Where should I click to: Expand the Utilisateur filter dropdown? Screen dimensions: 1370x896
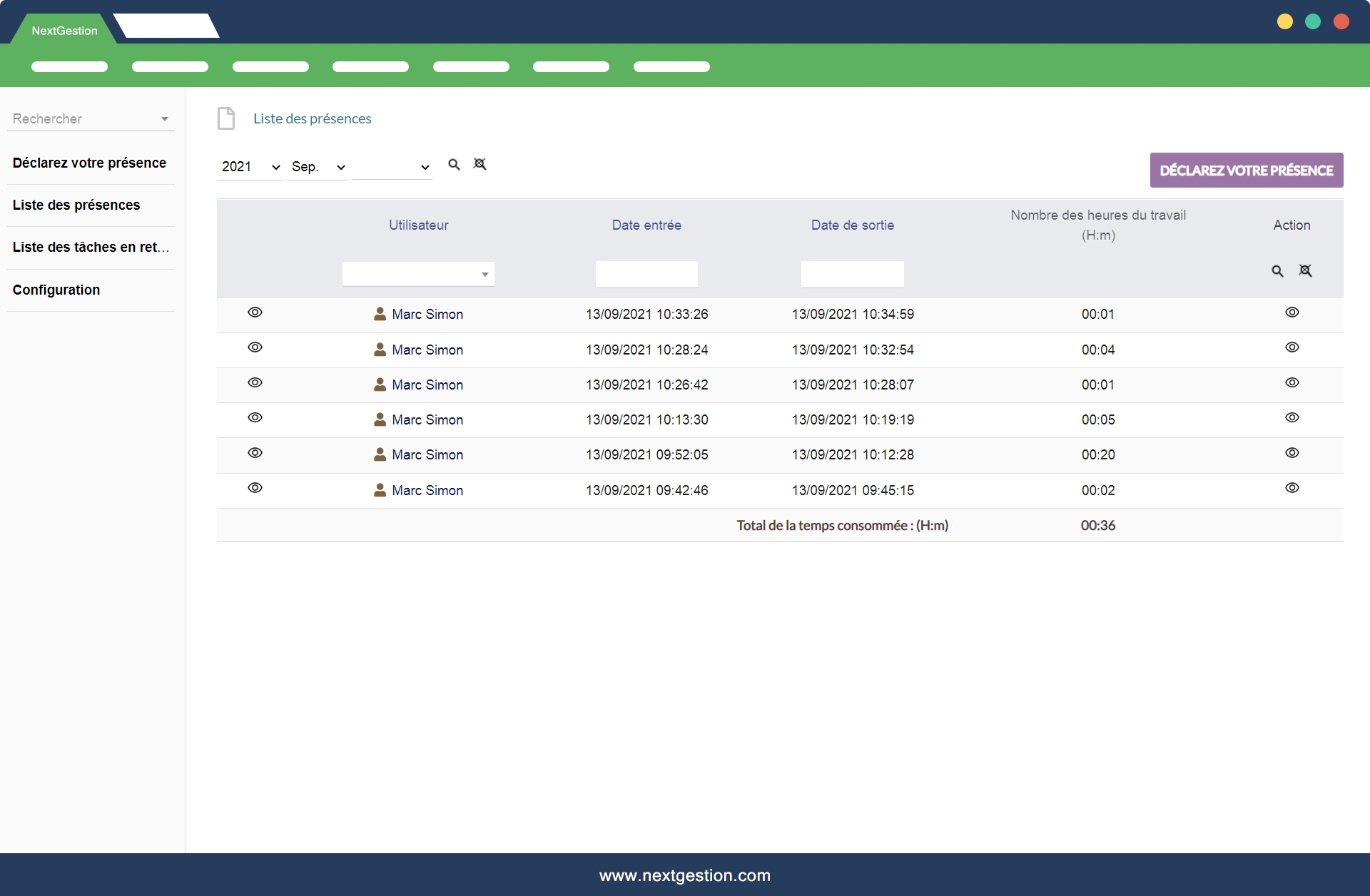pyautogui.click(x=418, y=274)
